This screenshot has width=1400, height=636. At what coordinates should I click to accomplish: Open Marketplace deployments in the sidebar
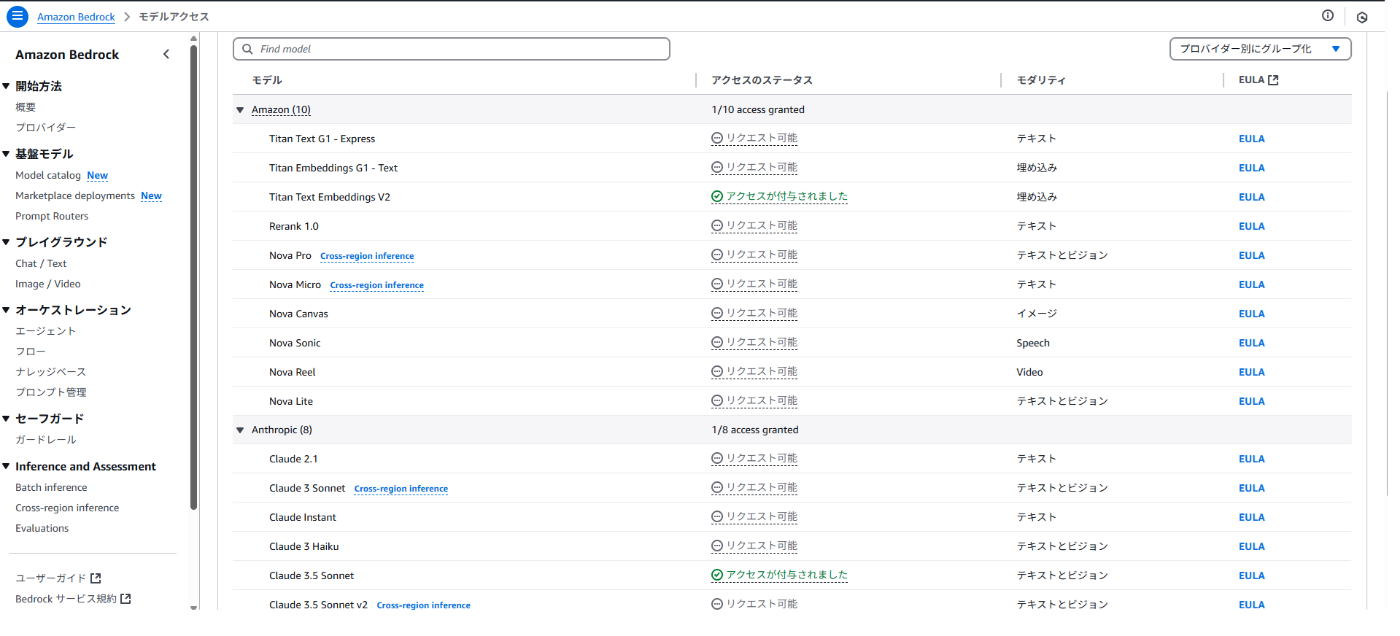tap(75, 196)
